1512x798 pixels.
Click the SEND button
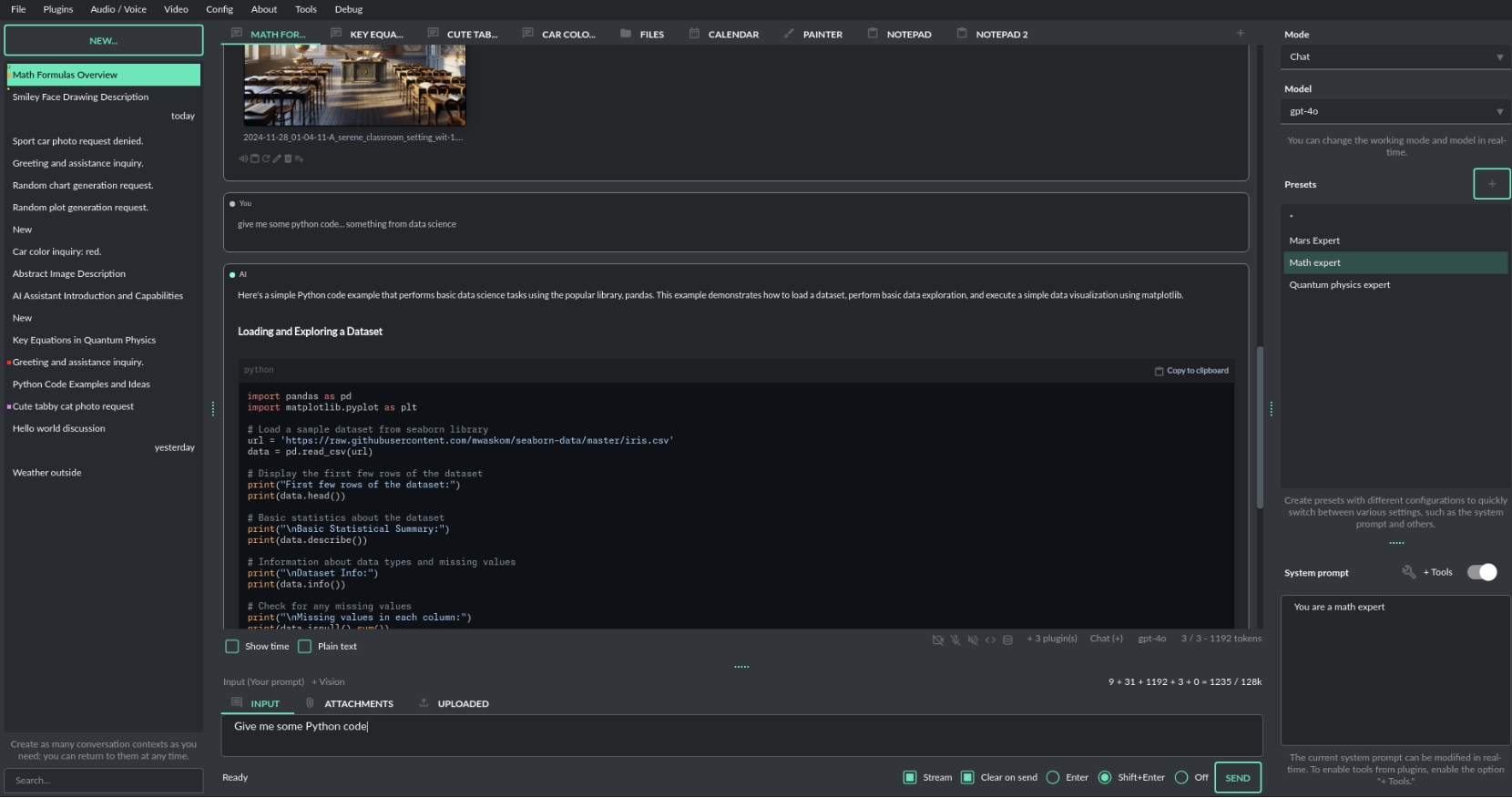pyautogui.click(x=1238, y=778)
